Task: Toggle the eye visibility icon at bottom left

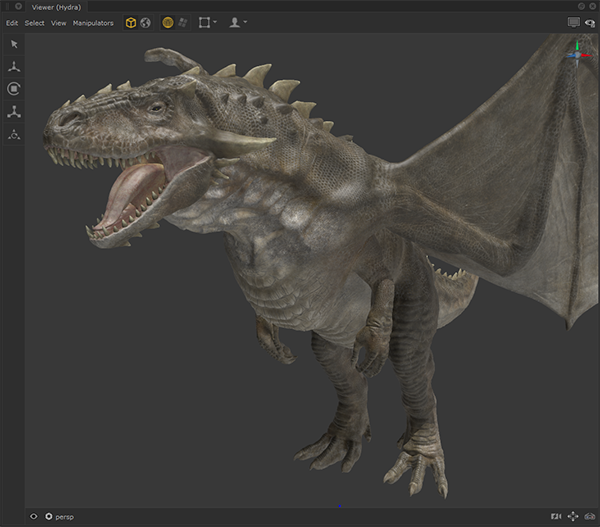Action: (34, 516)
